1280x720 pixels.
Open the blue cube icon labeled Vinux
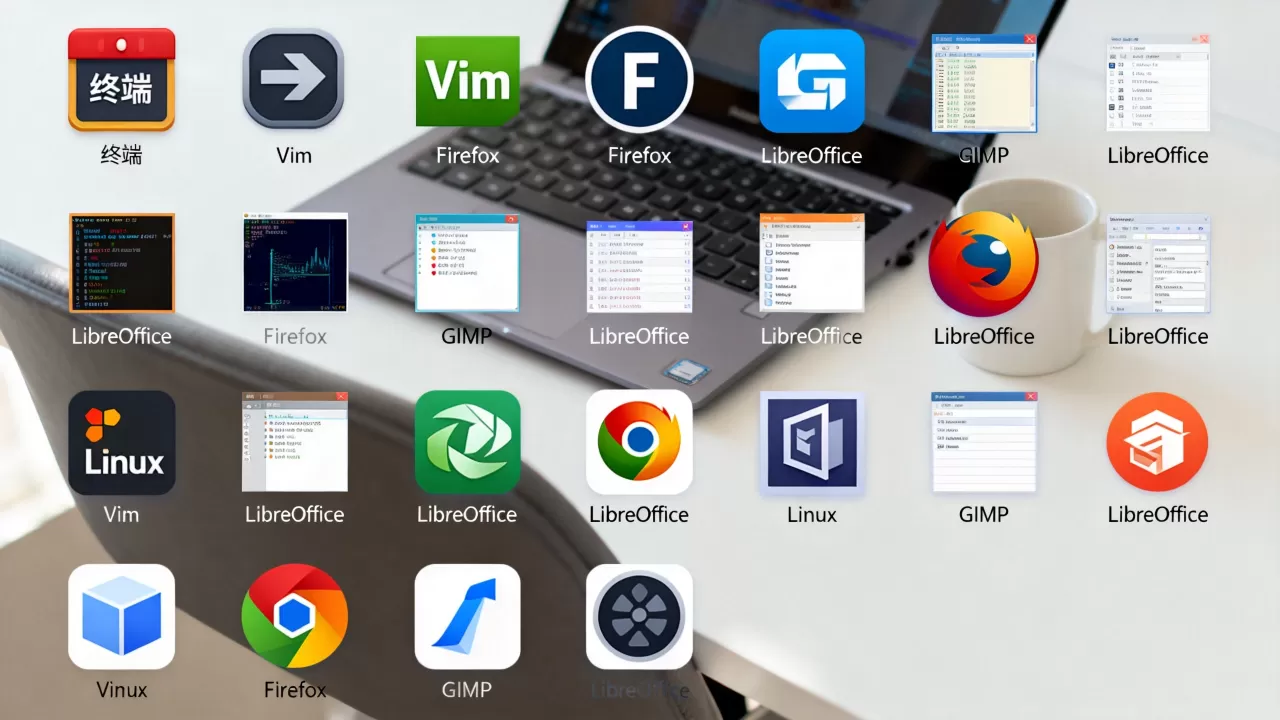point(121,617)
